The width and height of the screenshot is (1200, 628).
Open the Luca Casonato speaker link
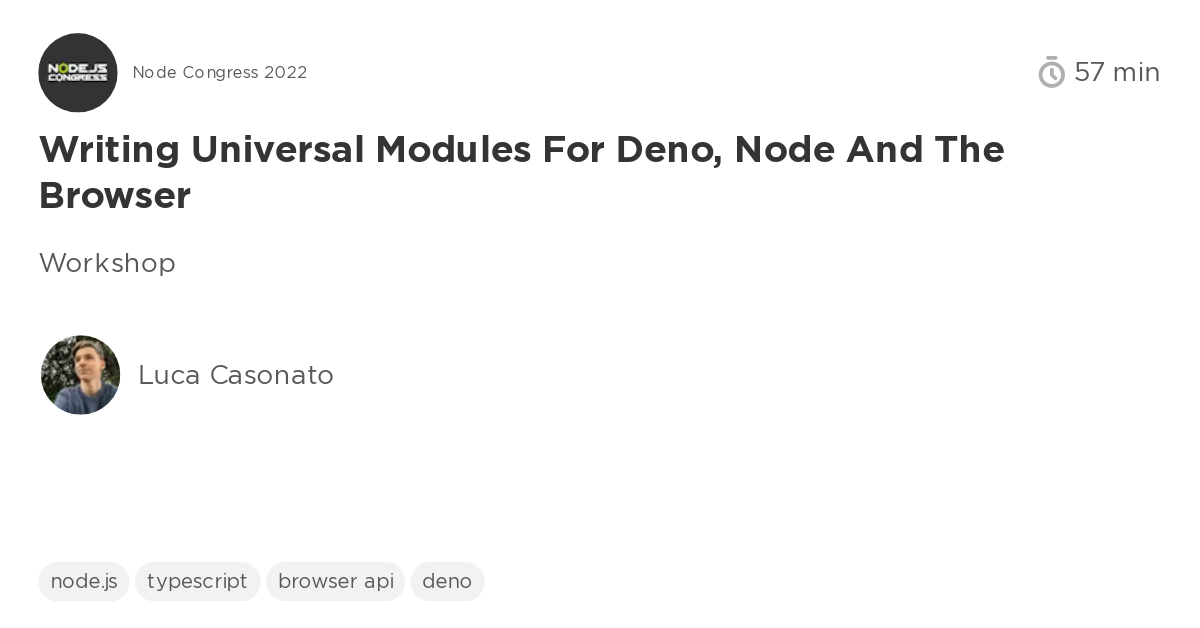click(236, 375)
